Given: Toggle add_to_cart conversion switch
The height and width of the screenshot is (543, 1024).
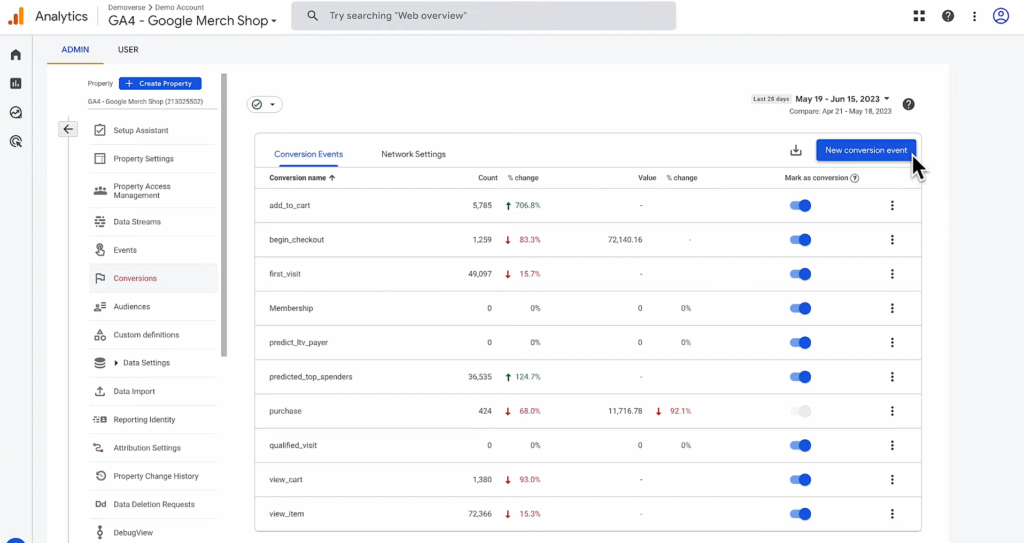Looking at the screenshot, I should click(801, 205).
